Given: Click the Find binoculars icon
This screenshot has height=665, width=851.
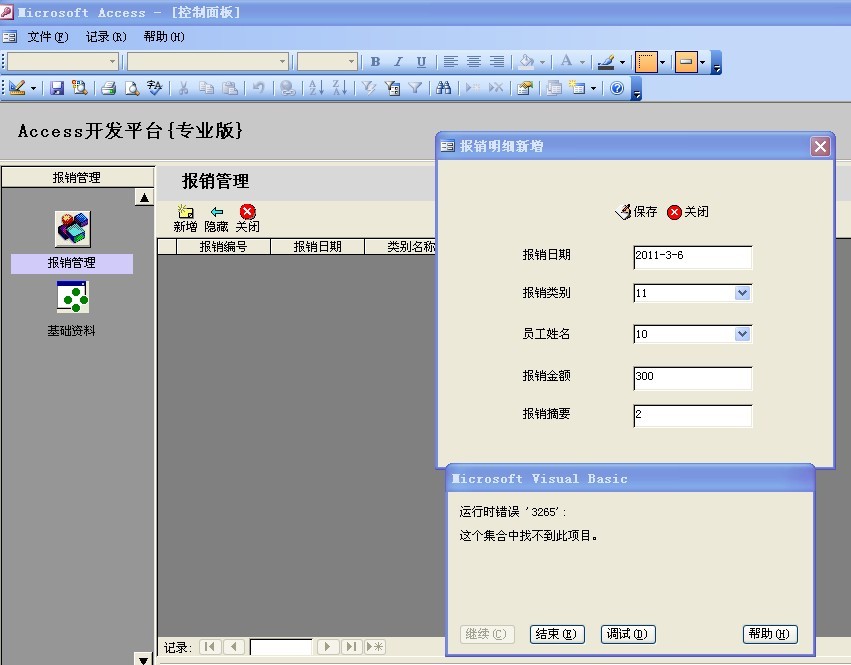Looking at the screenshot, I should coord(443,88).
